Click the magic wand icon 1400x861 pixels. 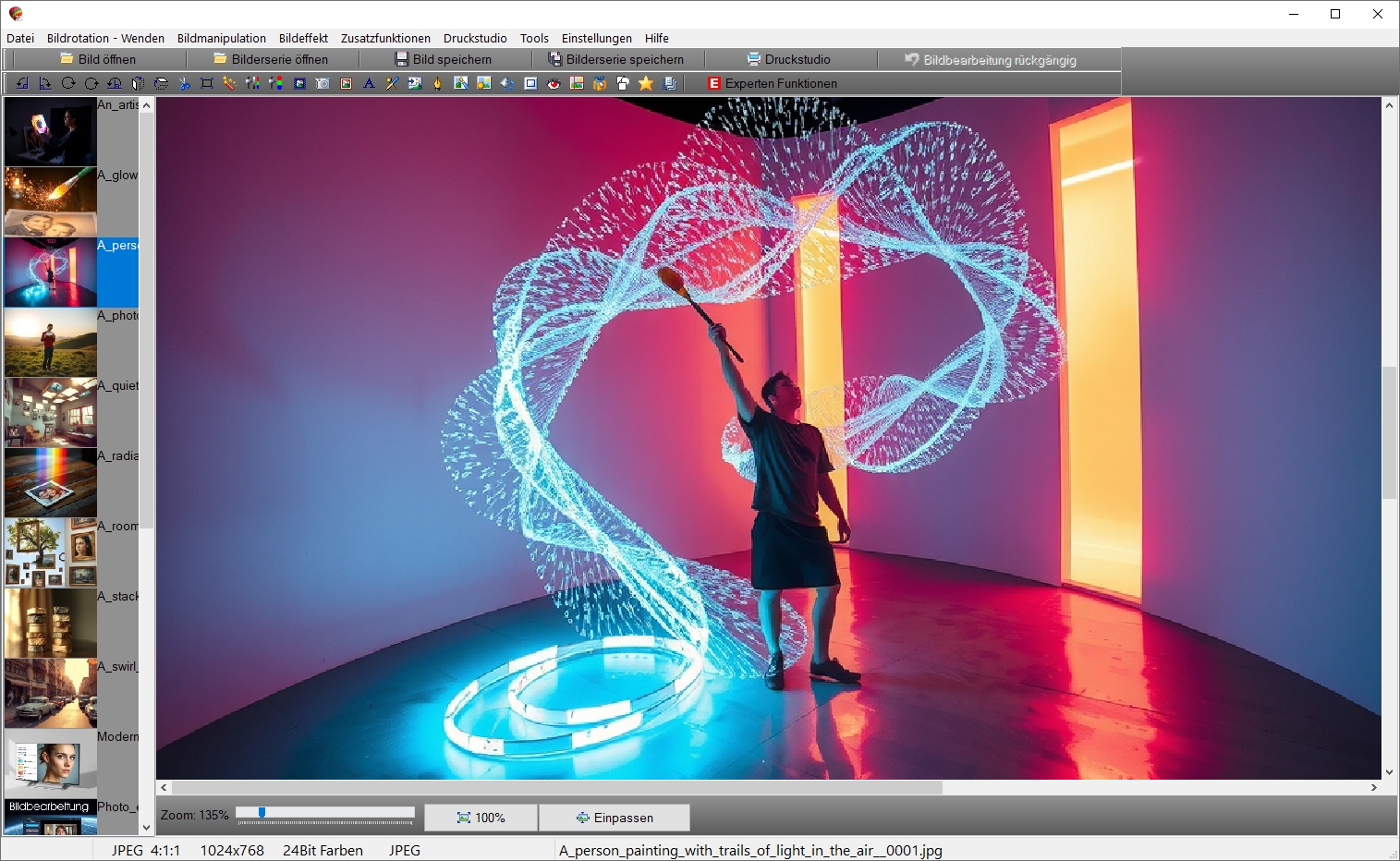pos(230,83)
